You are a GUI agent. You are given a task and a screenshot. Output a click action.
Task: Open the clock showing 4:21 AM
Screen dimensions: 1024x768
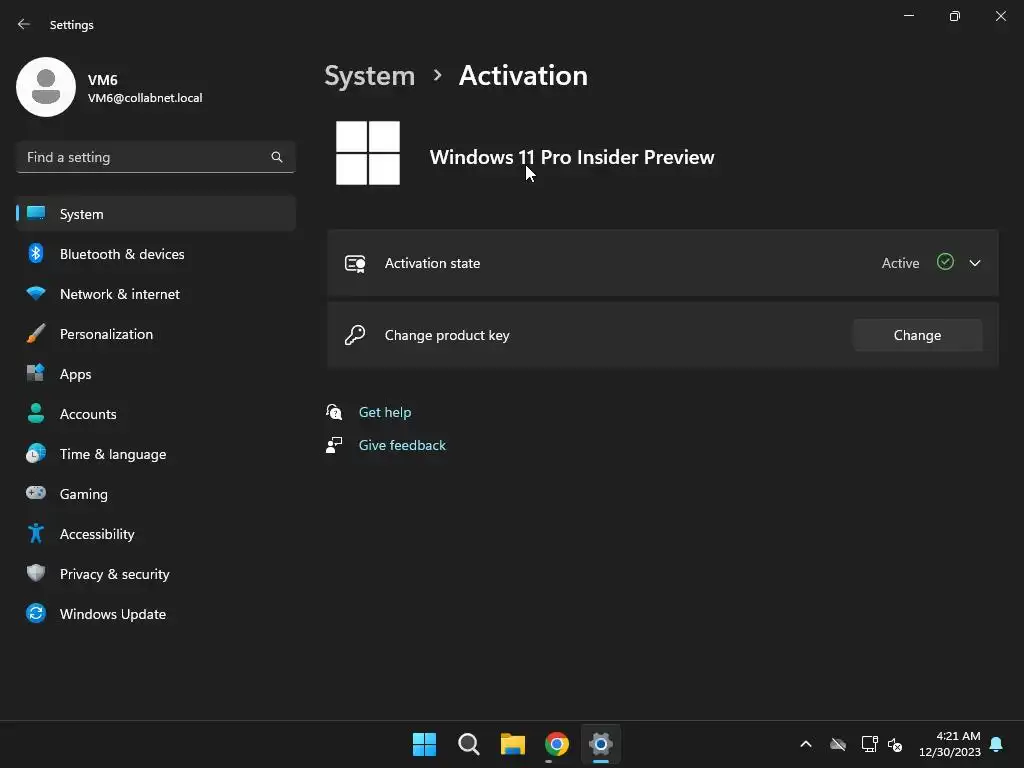tap(950, 744)
